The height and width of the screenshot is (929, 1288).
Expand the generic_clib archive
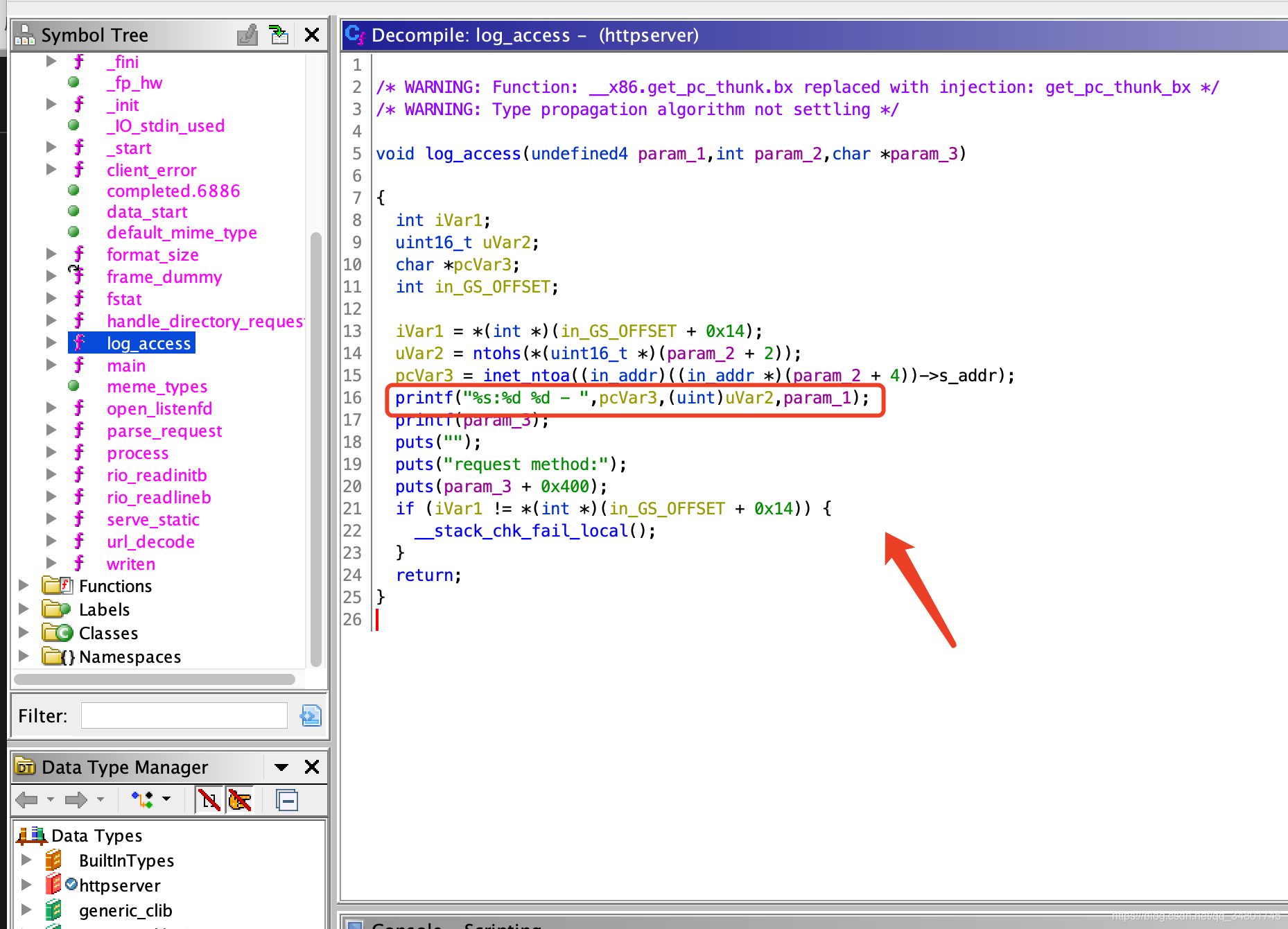click(x=26, y=910)
